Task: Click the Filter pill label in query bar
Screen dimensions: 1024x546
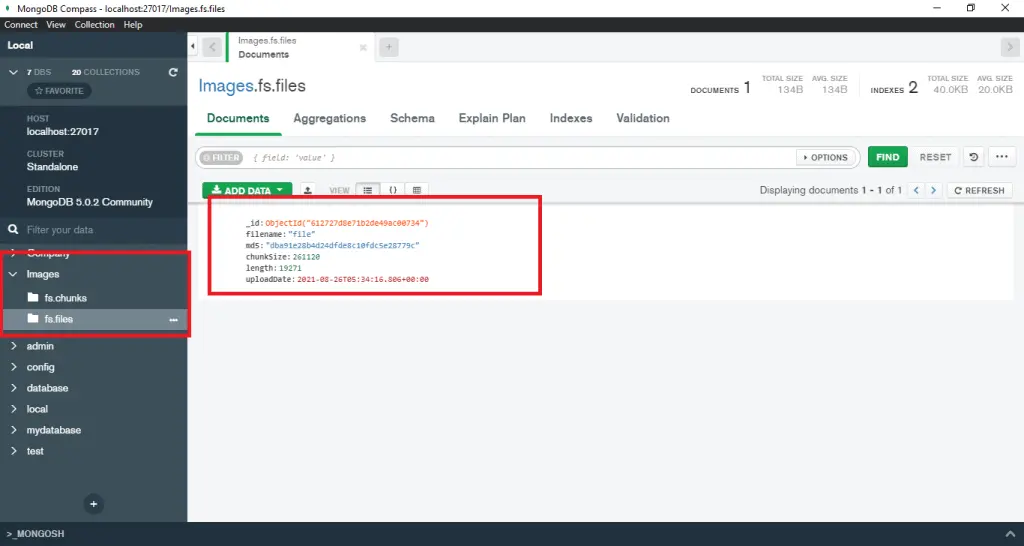Action: (x=221, y=157)
